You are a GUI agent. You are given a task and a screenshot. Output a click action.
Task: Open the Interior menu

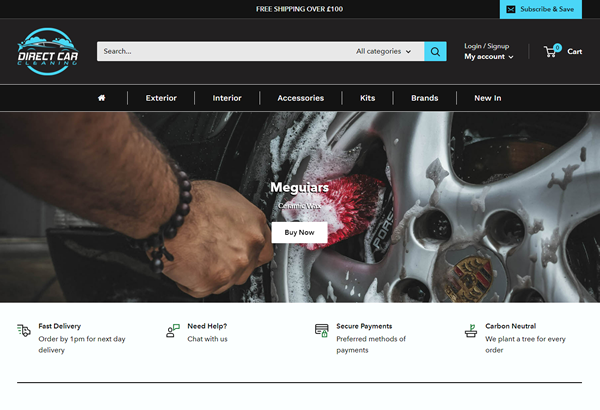coord(227,98)
